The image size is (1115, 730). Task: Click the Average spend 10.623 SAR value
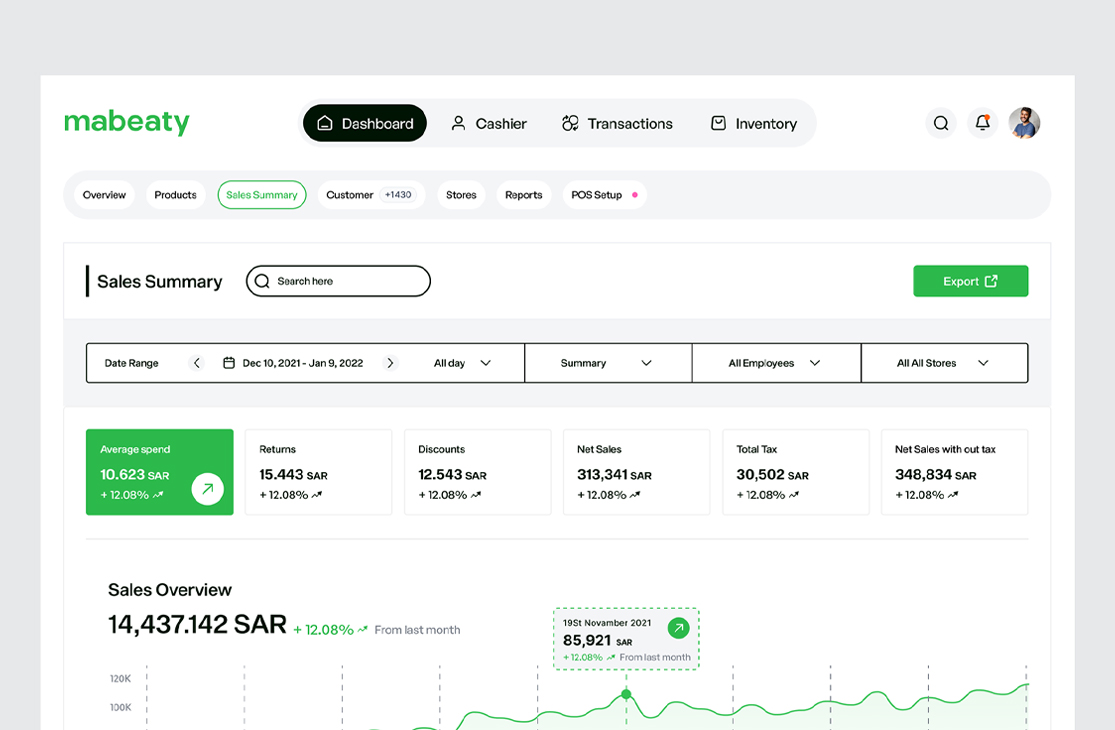point(134,475)
